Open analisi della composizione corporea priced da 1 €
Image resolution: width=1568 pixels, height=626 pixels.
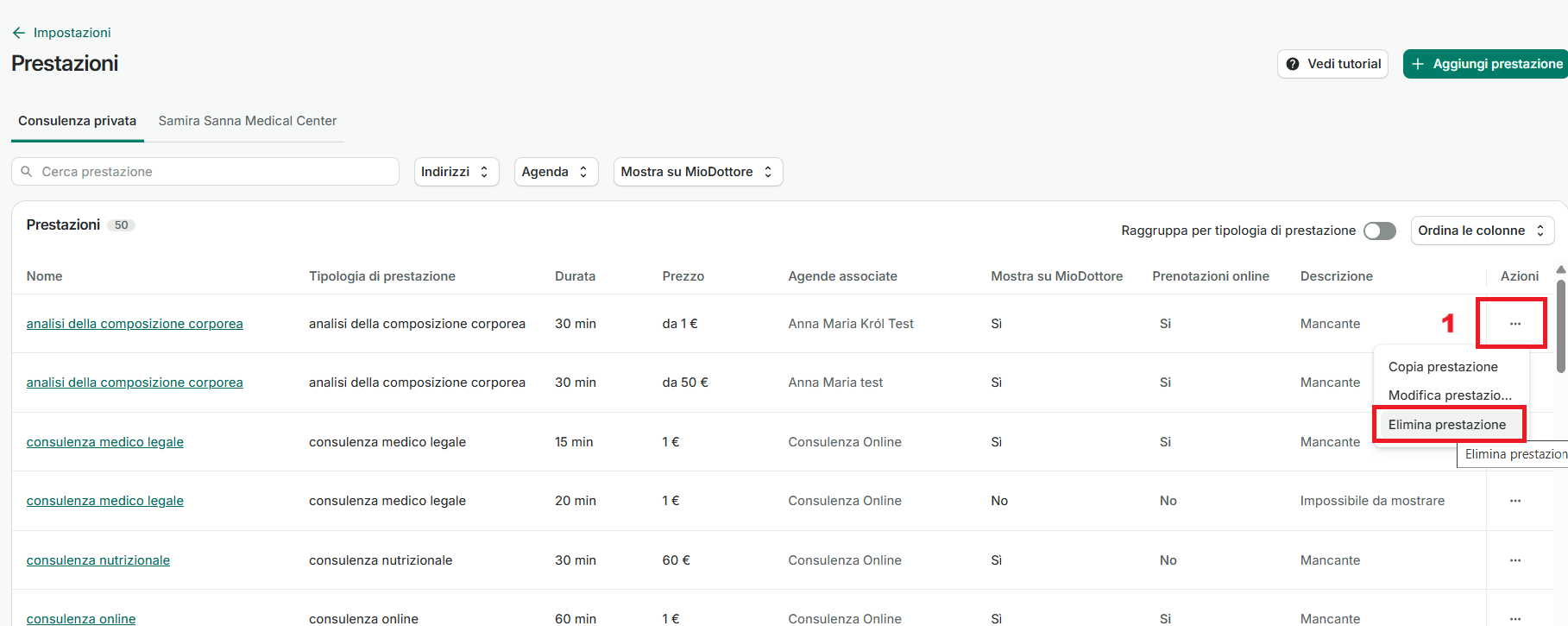135,324
